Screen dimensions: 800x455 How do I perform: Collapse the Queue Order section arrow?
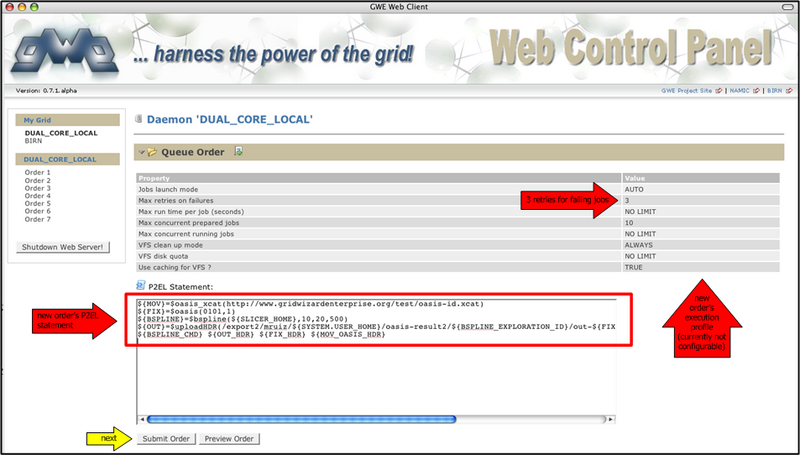[x=141, y=153]
